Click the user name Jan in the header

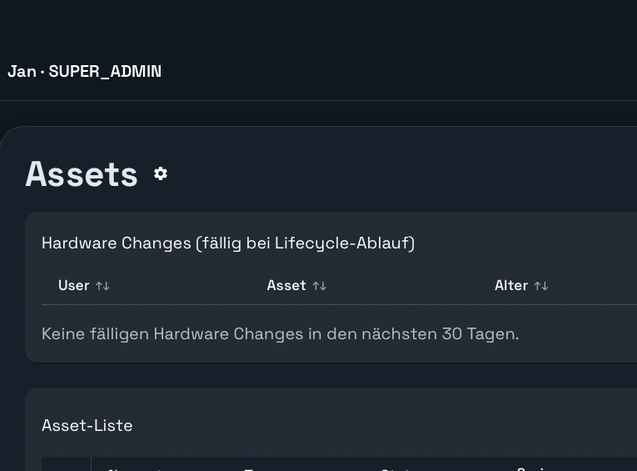[x=21, y=72]
